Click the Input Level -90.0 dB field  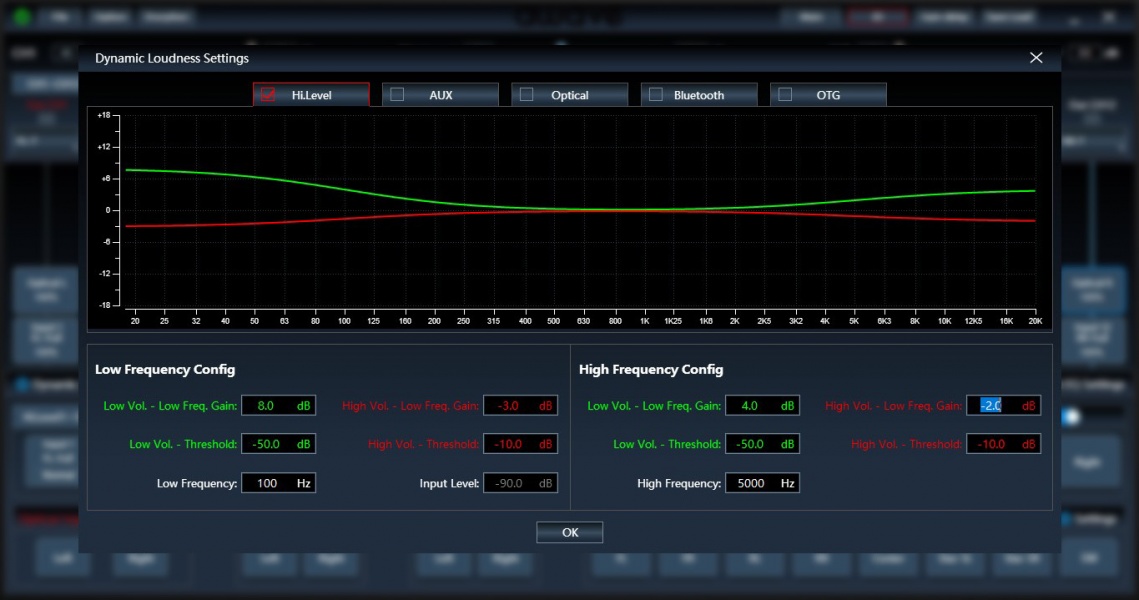520,483
